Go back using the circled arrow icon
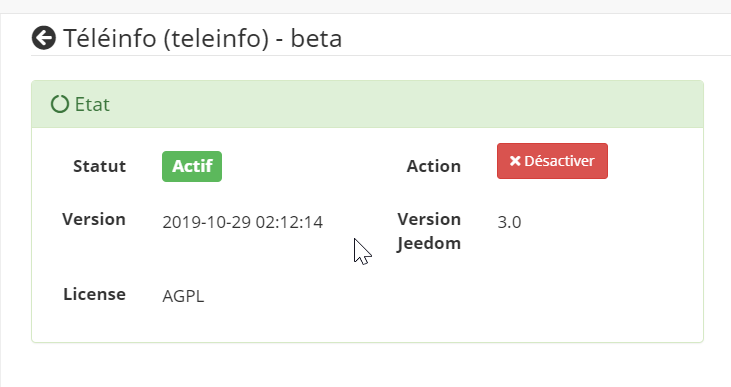Screen dimensions: 731x387 click(44, 38)
